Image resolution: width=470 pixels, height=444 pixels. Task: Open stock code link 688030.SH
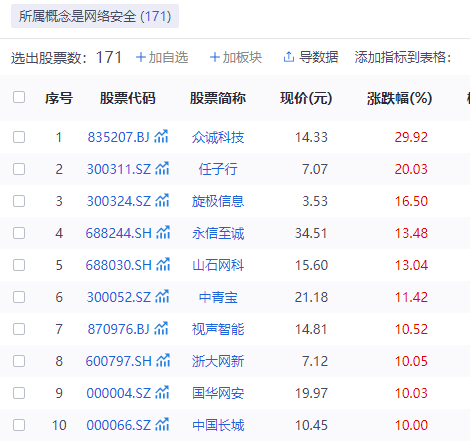pyautogui.click(x=119, y=265)
